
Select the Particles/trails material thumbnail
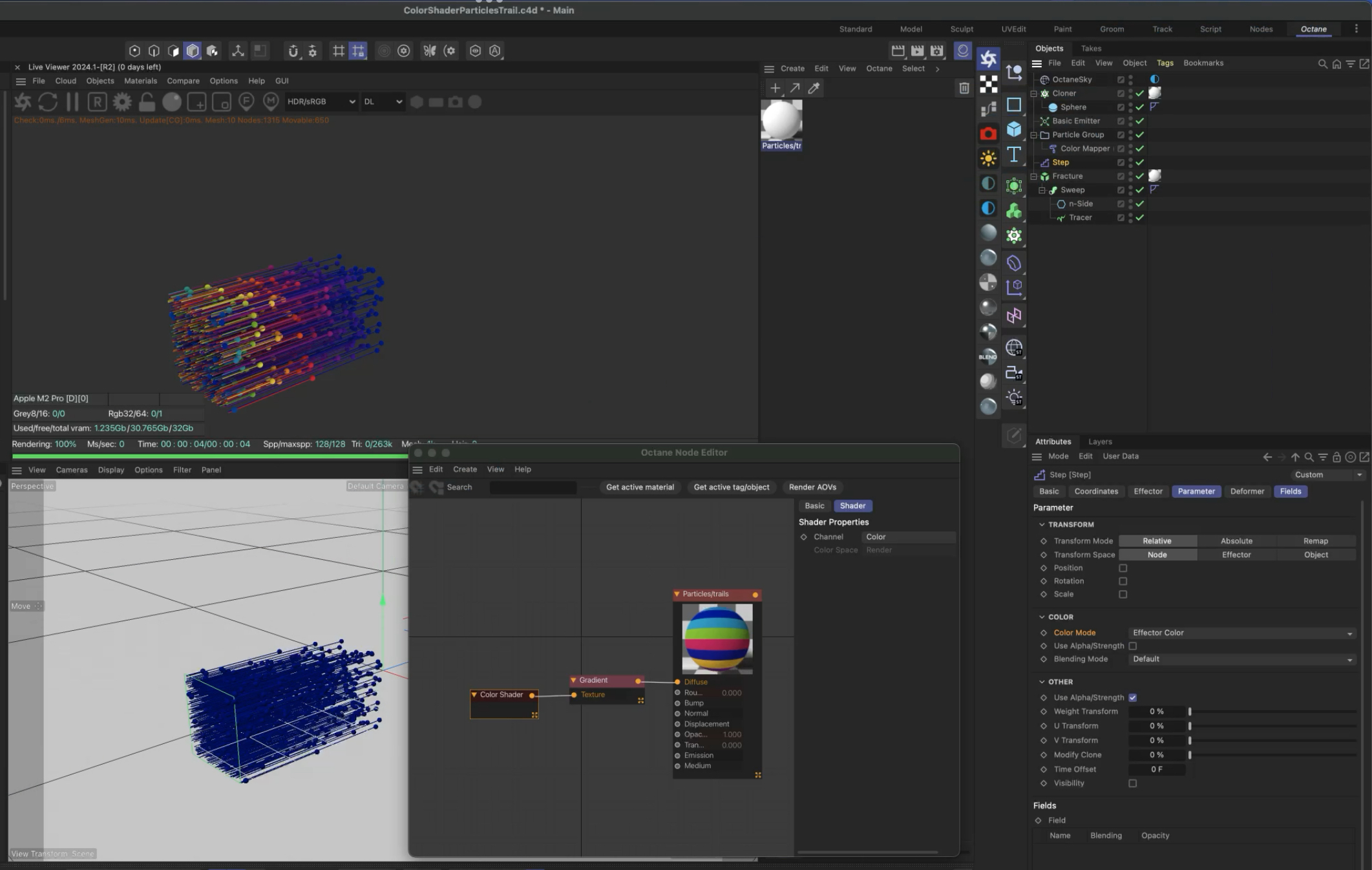(781, 120)
